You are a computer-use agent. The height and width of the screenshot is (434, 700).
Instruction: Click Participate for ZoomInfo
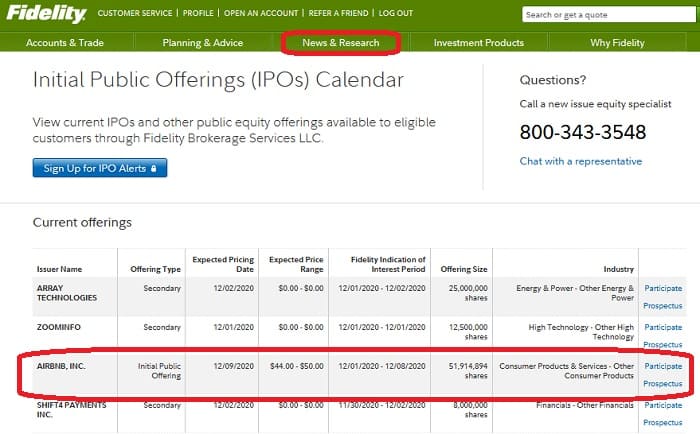coord(663,327)
